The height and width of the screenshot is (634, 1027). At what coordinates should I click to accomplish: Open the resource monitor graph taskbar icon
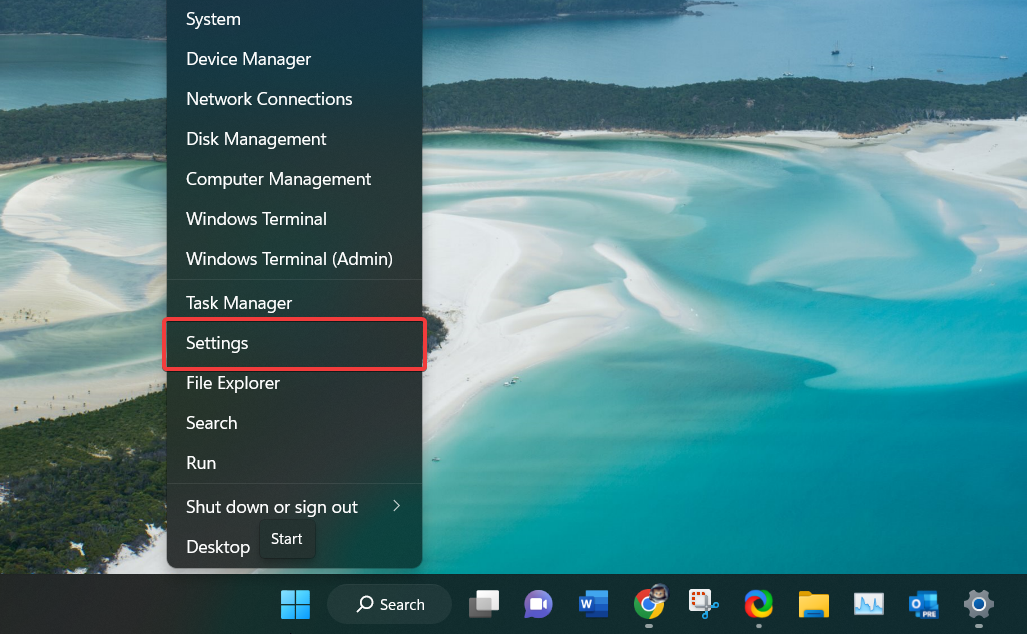[x=868, y=604]
